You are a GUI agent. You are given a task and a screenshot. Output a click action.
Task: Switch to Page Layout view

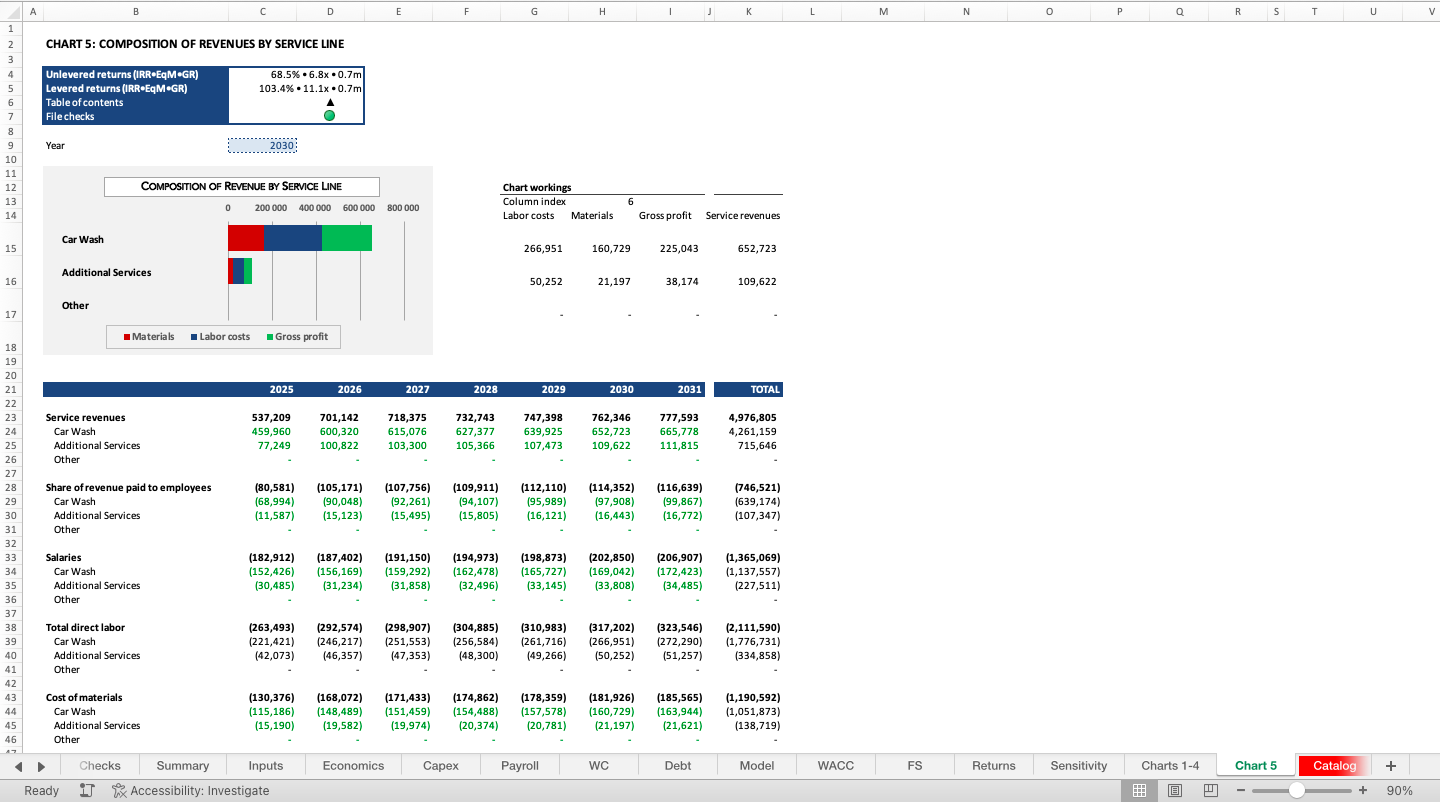(1175, 790)
